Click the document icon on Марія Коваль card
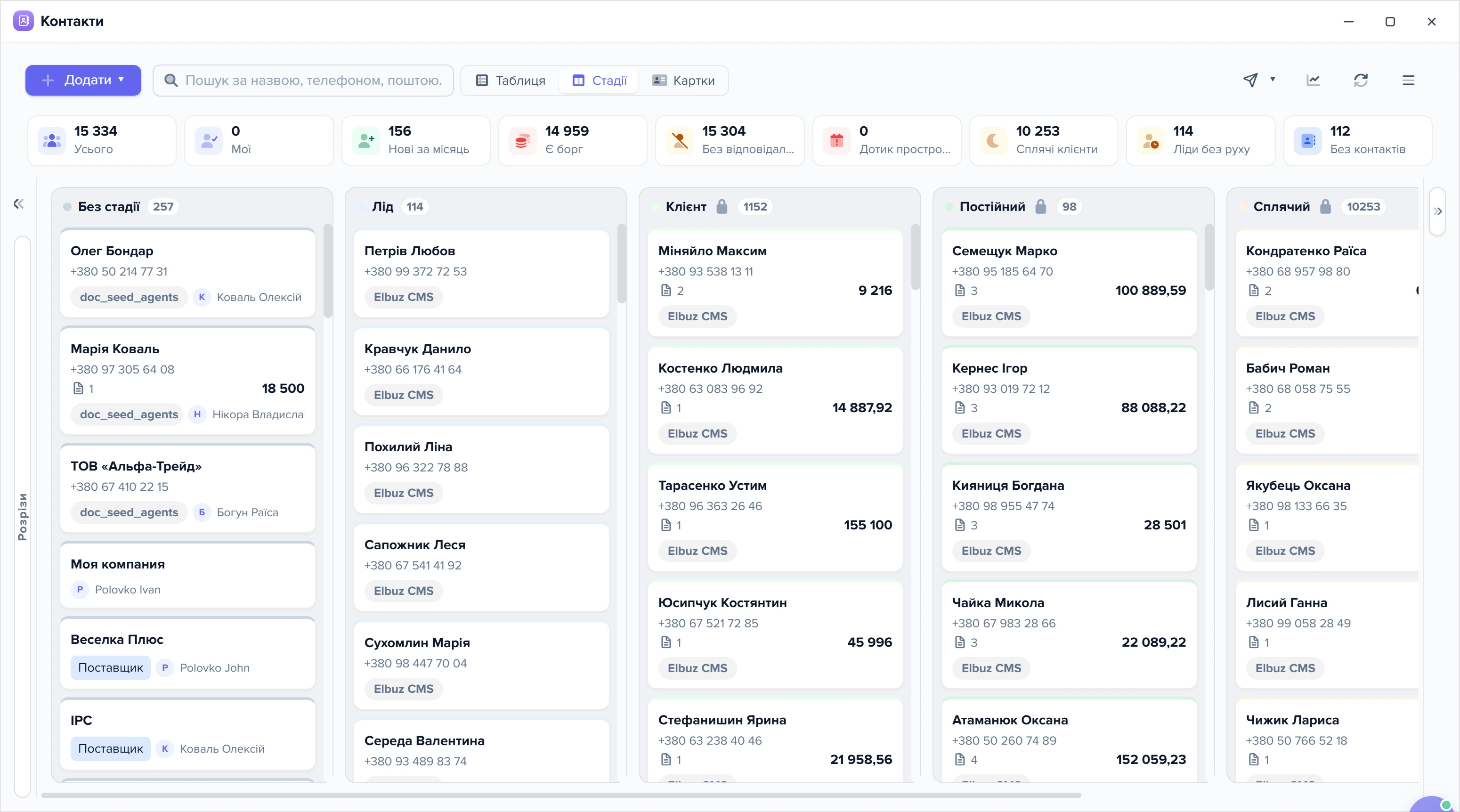This screenshot has width=1460, height=812. [78, 388]
